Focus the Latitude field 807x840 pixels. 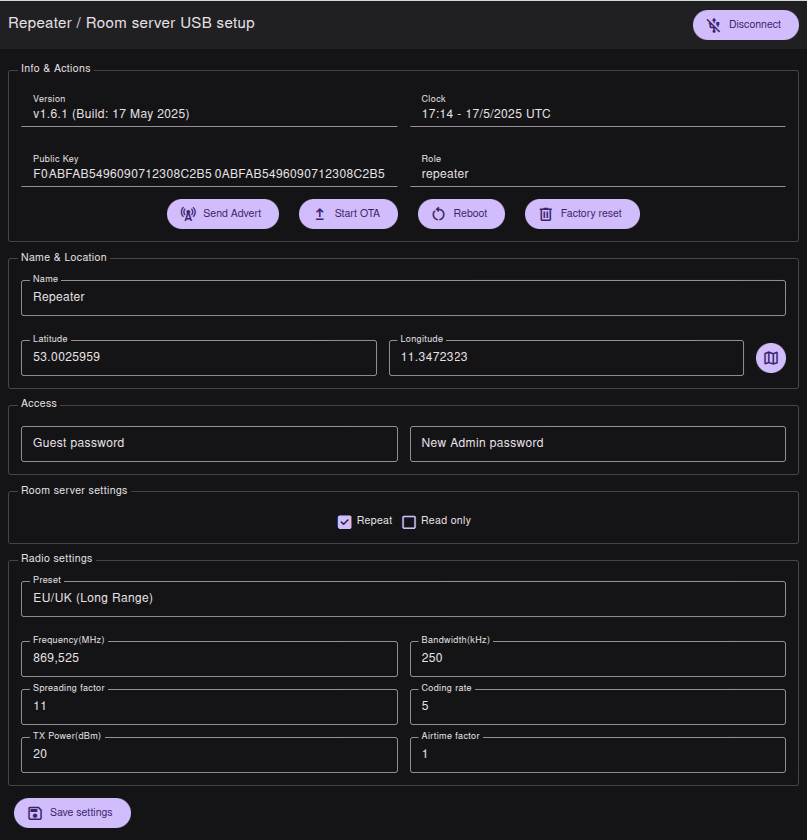(198, 357)
